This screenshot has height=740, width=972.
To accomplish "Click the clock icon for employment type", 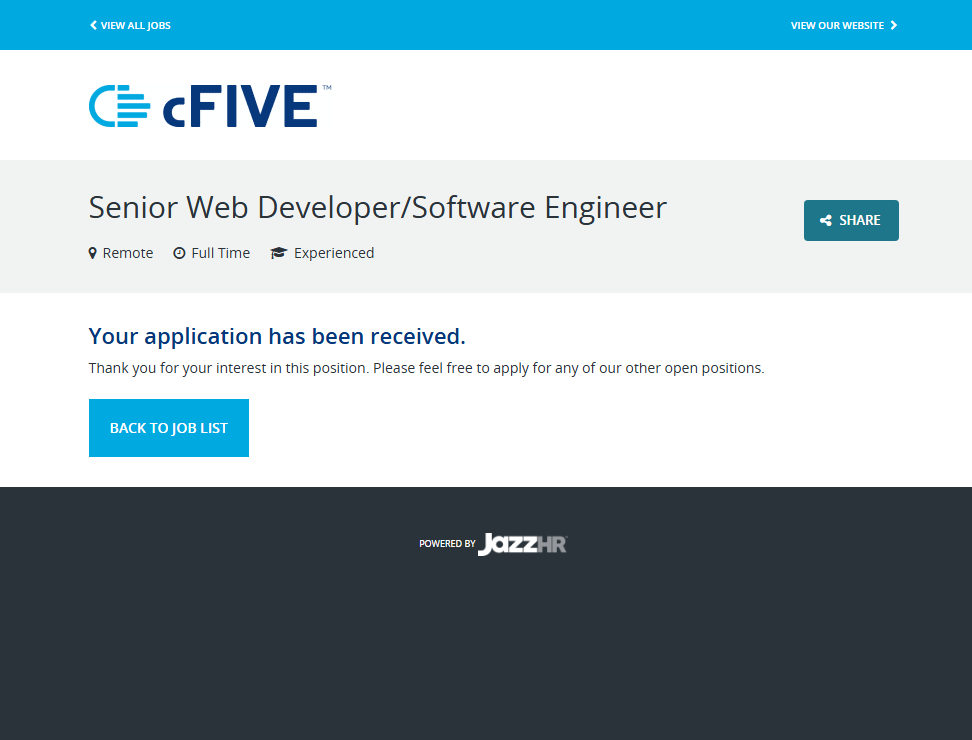I will coord(179,254).
